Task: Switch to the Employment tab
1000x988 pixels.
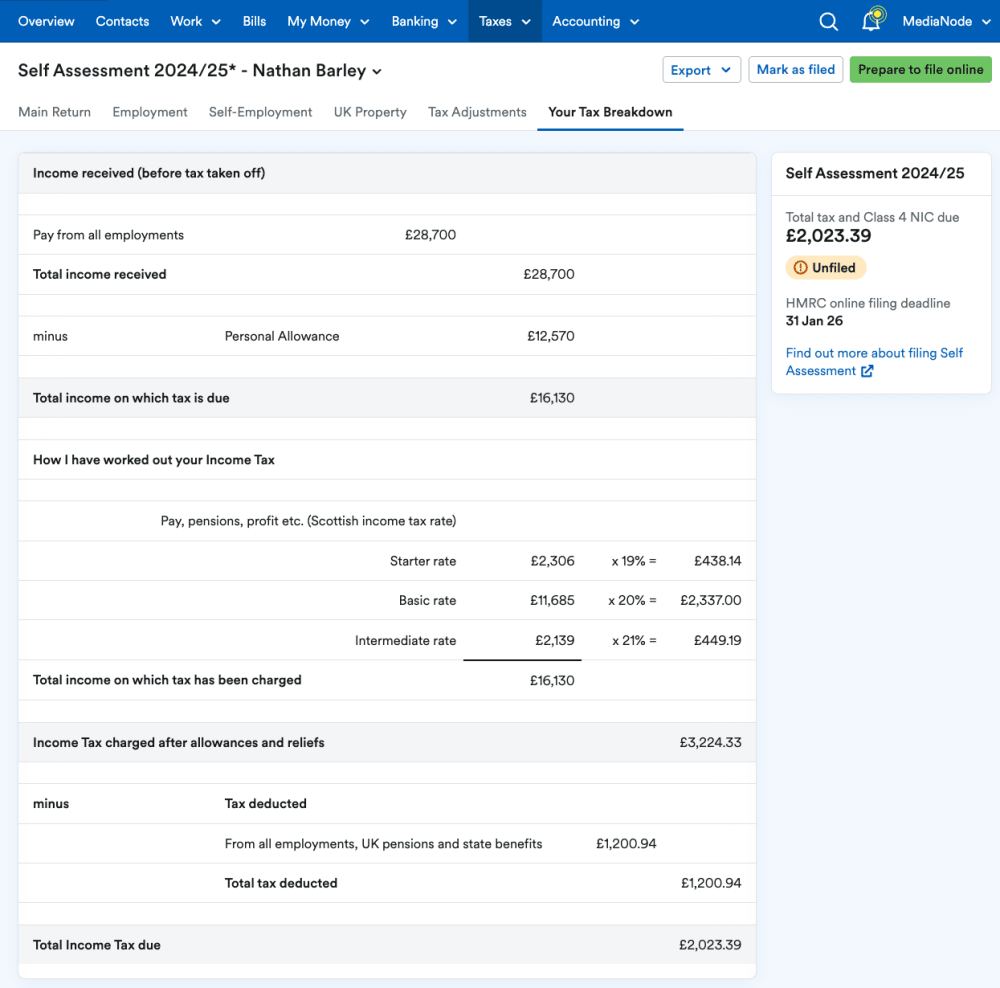Action: tap(150, 112)
